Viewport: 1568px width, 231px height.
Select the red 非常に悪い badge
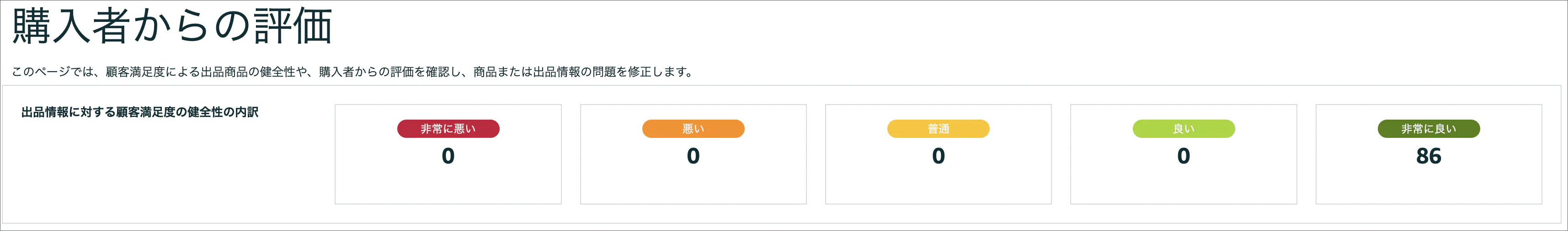coord(448,129)
